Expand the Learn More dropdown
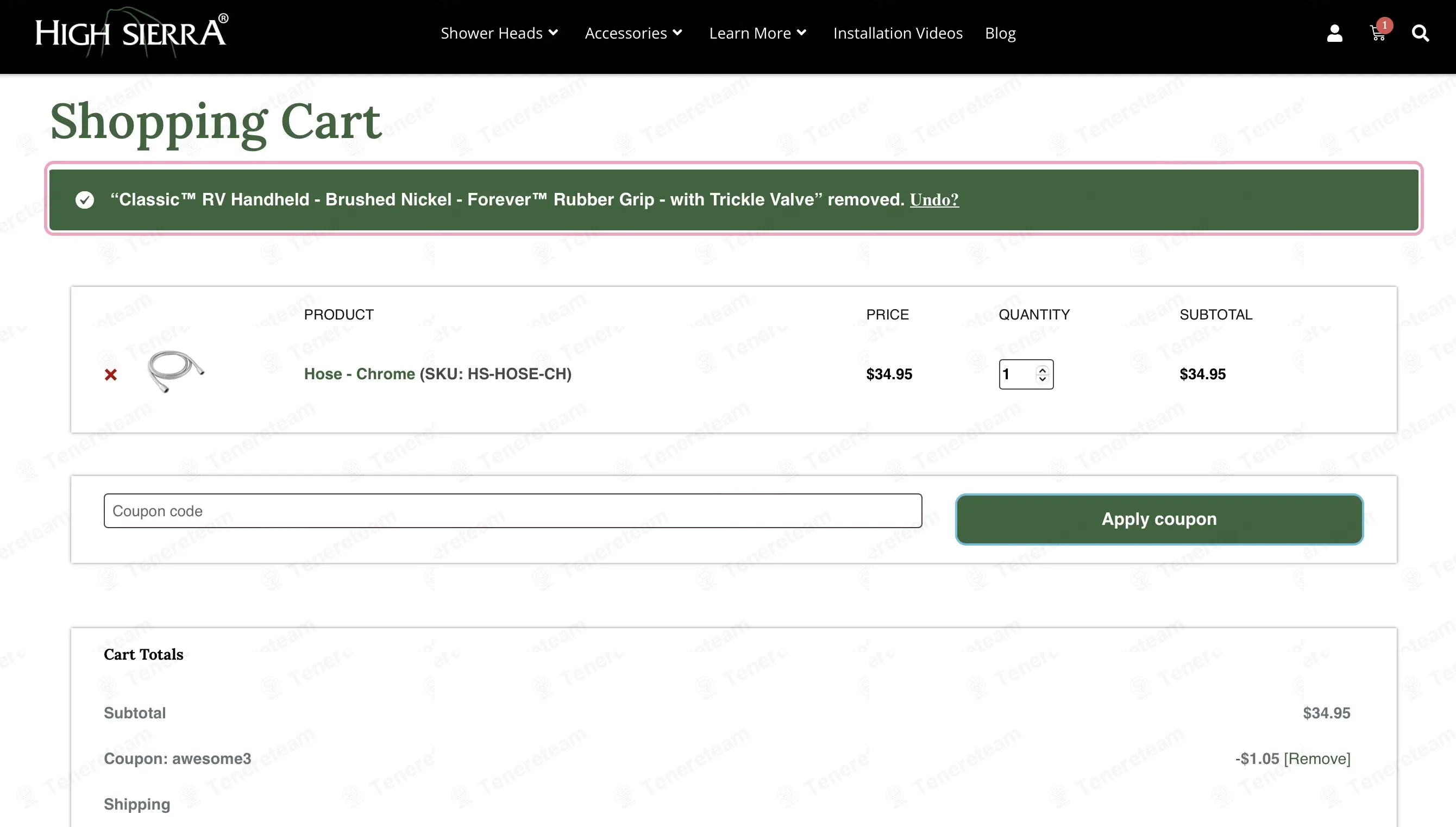1456x827 pixels. pos(757,33)
